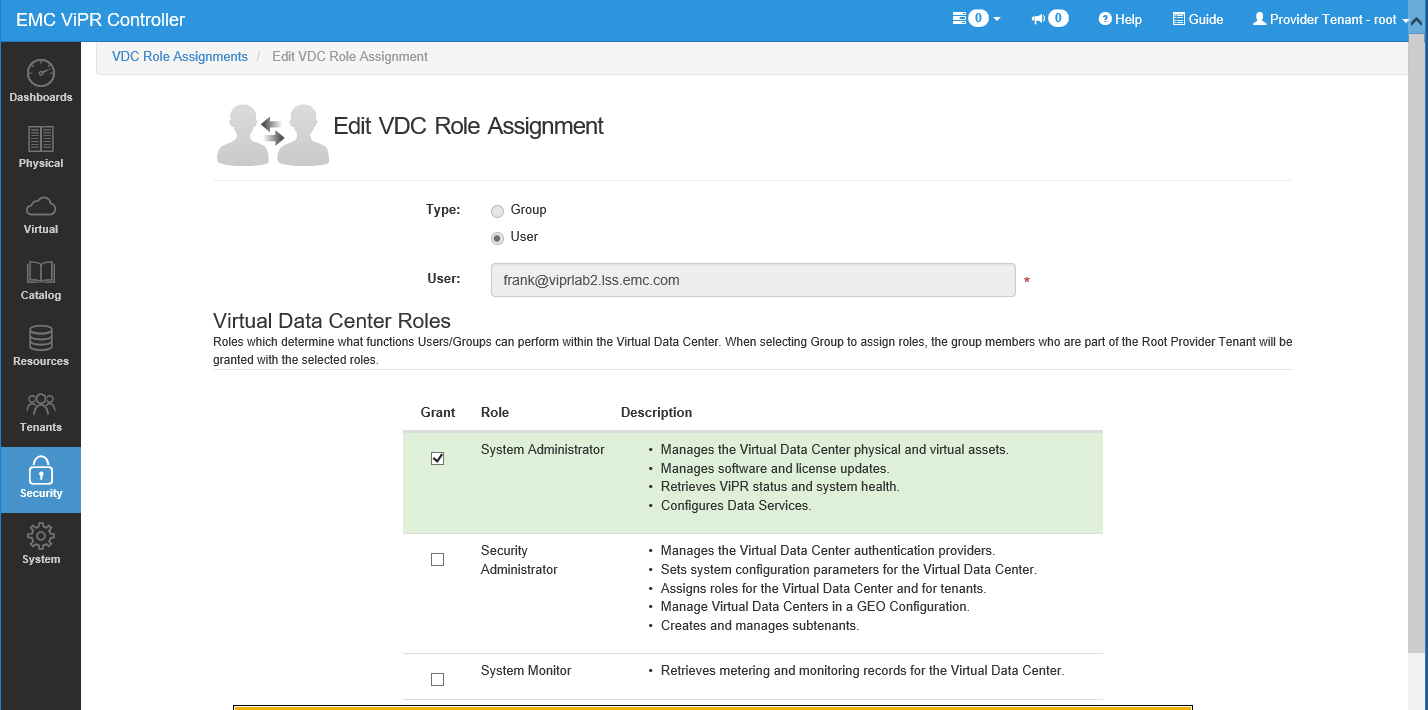
Task: Click 'Edit VDC Role Assignment' breadcrumb text
Action: (x=350, y=57)
